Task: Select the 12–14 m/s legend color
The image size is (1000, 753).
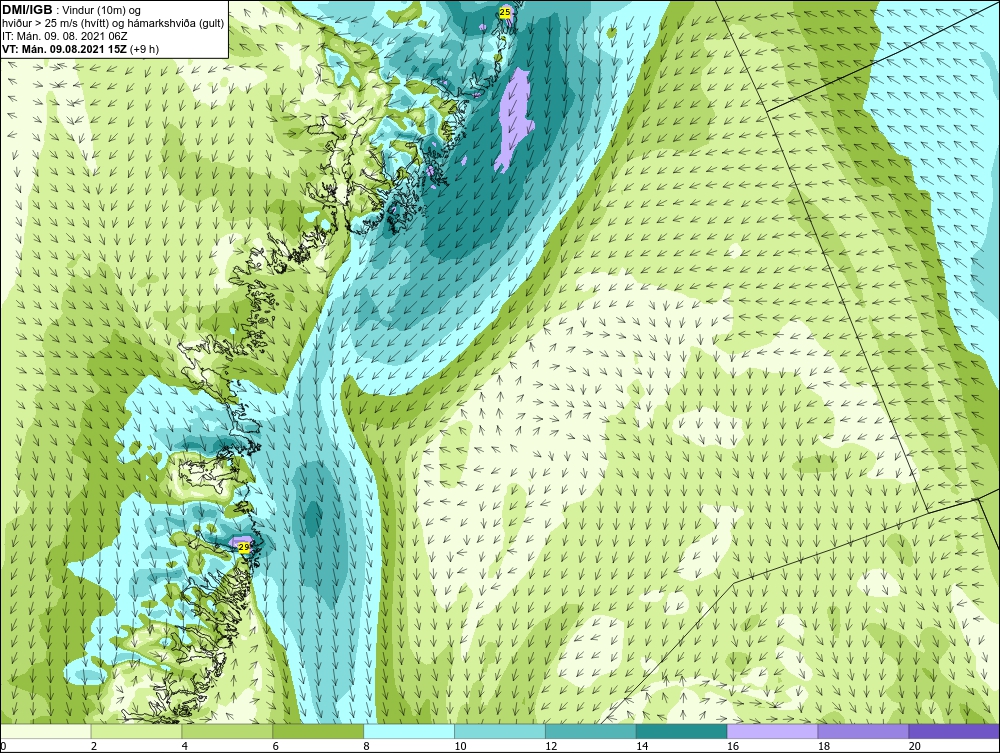Action: (x=591, y=731)
